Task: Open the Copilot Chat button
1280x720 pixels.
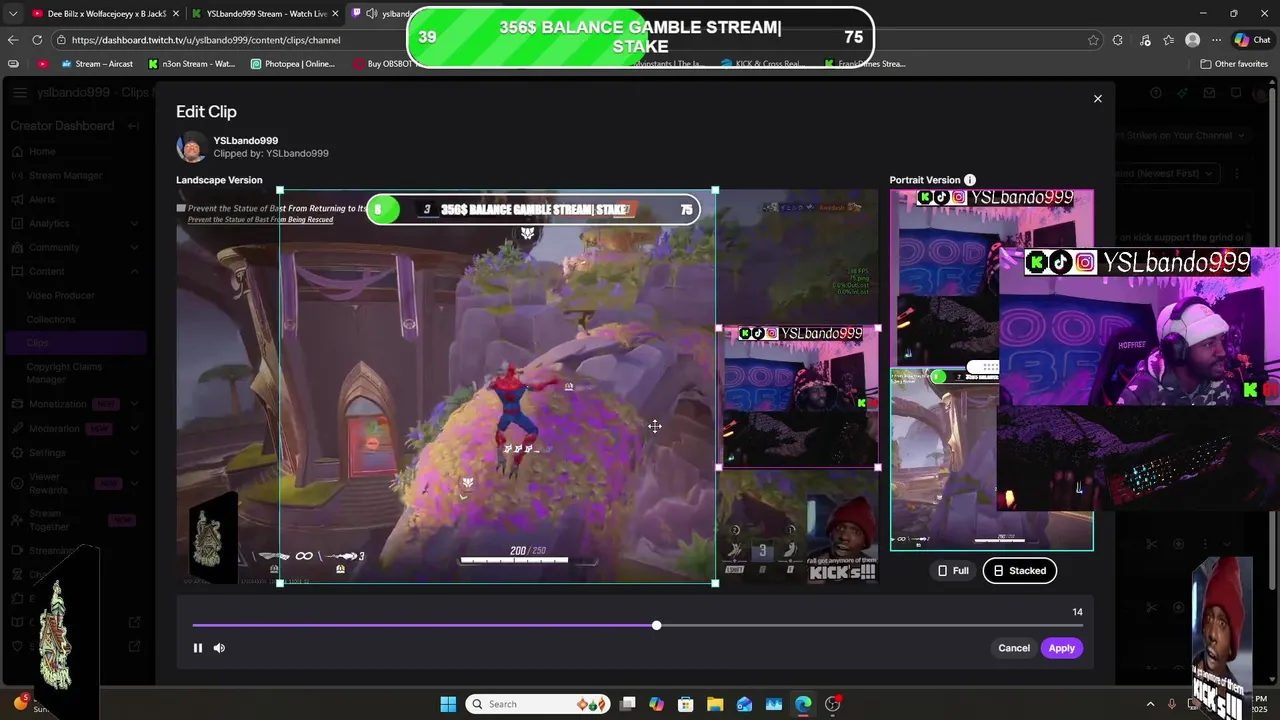Action: 1255,40
